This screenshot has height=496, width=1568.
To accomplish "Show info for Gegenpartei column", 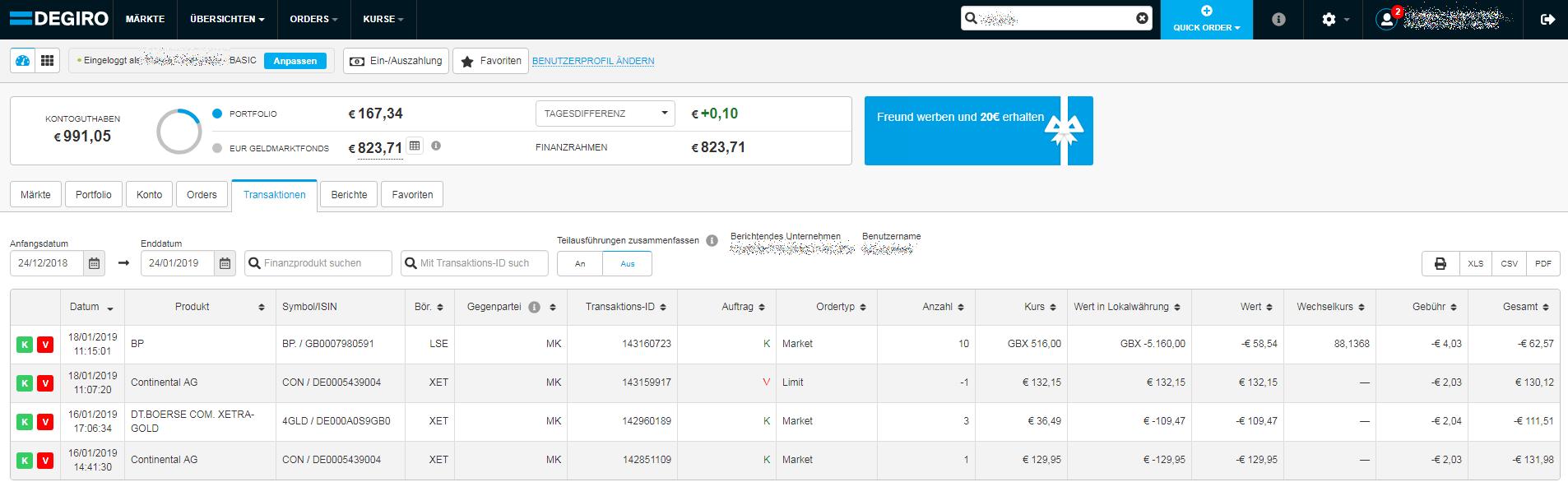I will tap(534, 307).
